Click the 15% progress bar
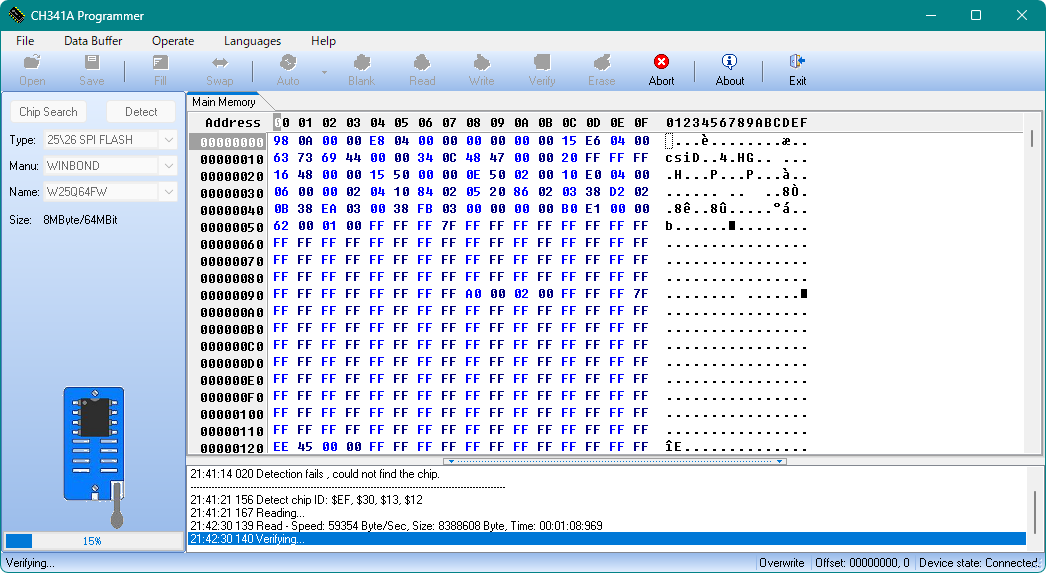Screen dimensions: 1046x573 [x=93, y=541]
